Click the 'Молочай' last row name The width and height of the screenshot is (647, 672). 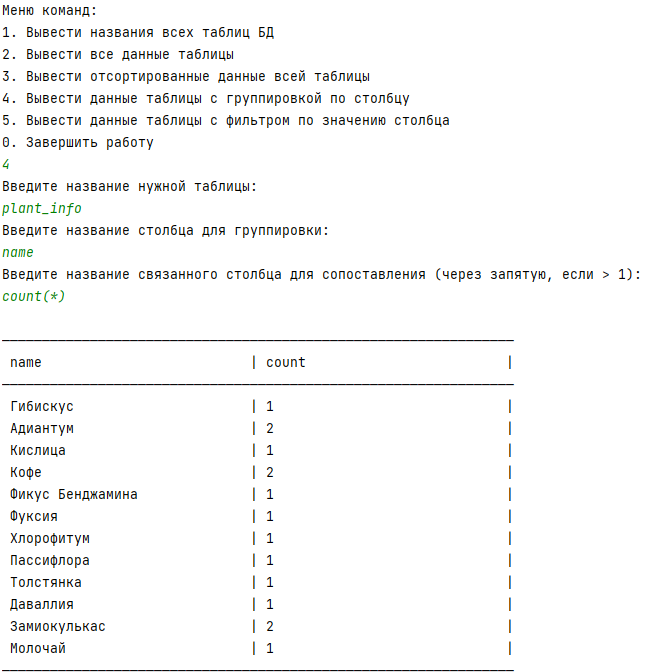[38, 648]
